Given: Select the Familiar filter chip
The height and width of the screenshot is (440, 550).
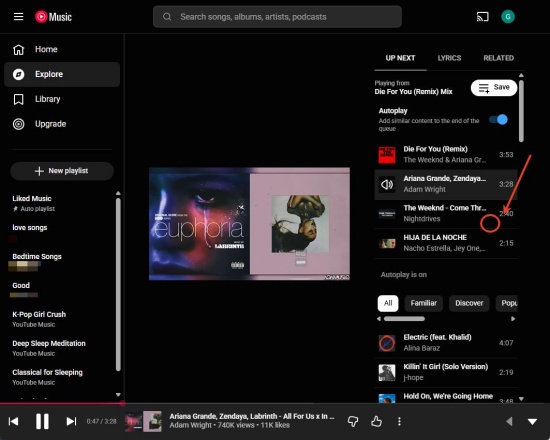Looking at the screenshot, I should [424, 304].
